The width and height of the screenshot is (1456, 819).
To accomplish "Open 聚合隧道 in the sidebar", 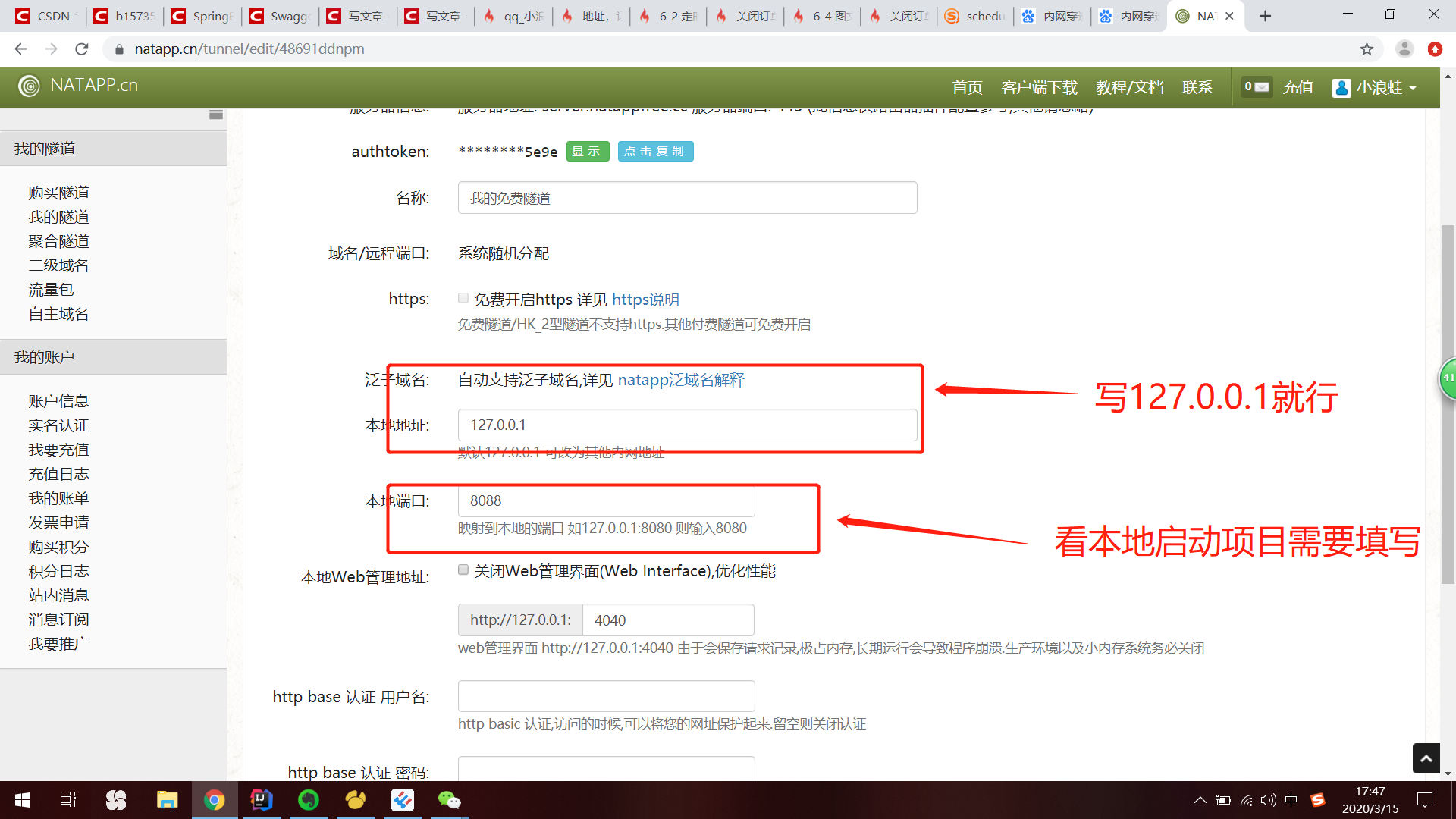I will click(x=59, y=241).
